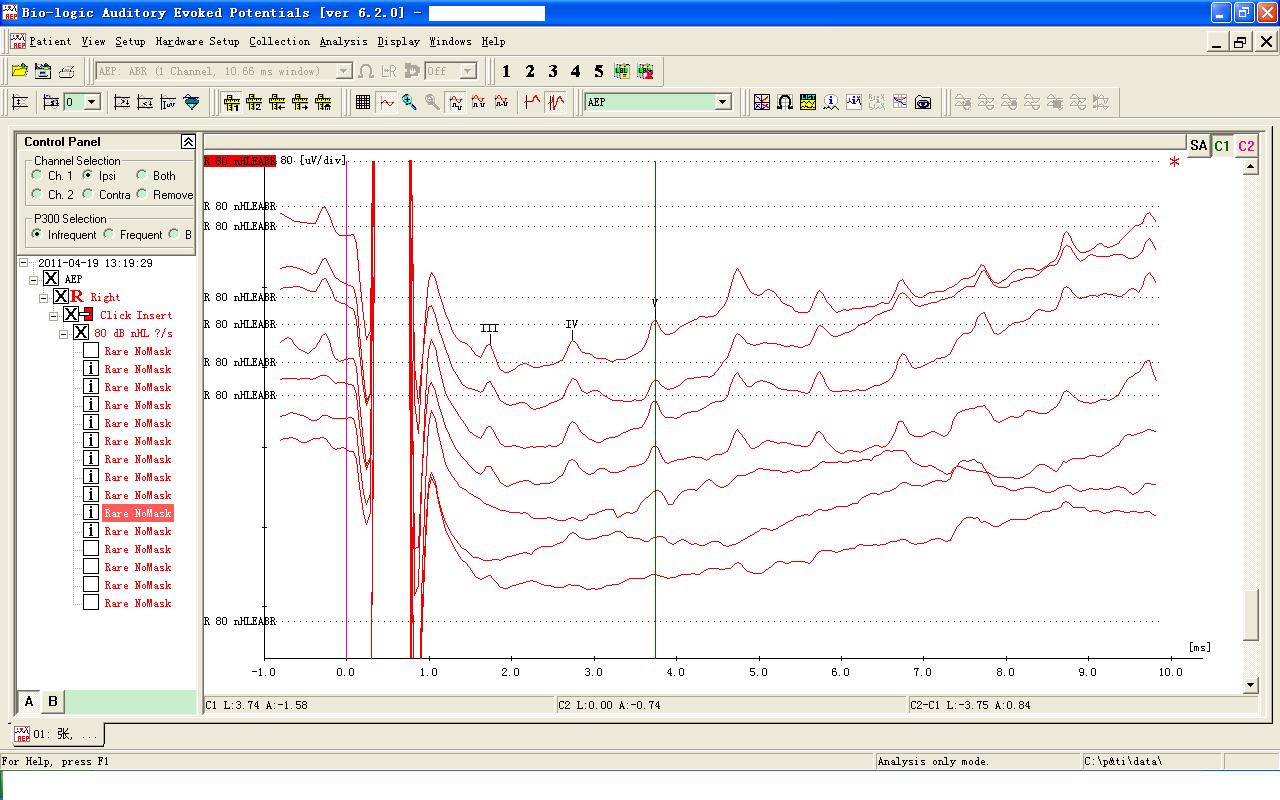Open the AEP green dropdown list
Viewport: 1280px width, 800px height.
click(723, 102)
